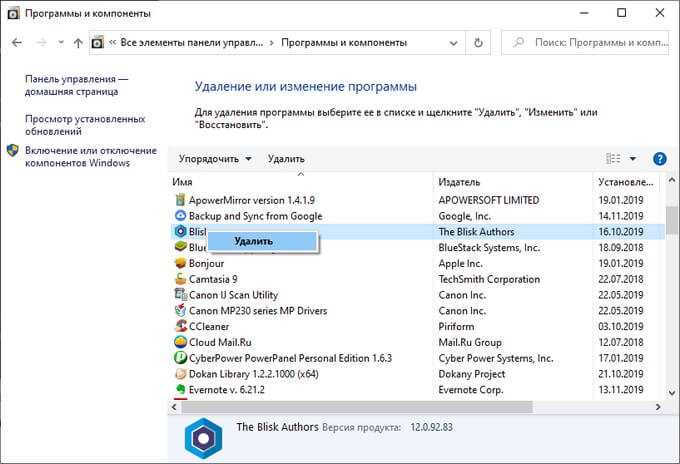Click the horizontal scrollbar right arrow
The height and width of the screenshot is (464, 680).
pos(658,407)
